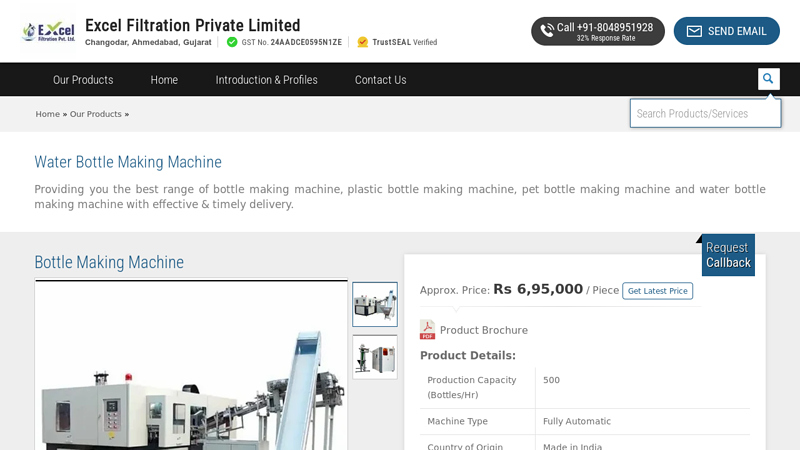Image resolution: width=800 pixels, height=450 pixels.
Task: Click the SEND EMAIL button
Action: [727, 31]
